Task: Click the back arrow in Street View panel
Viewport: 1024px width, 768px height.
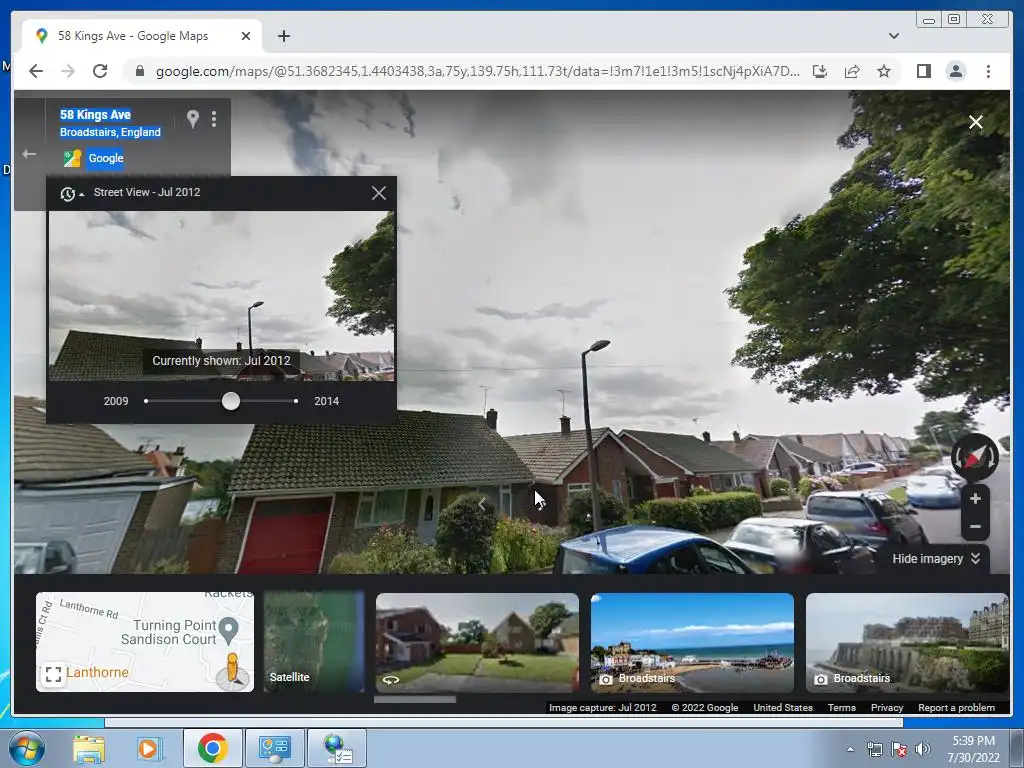Action: pyautogui.click(x=29, y=154)
